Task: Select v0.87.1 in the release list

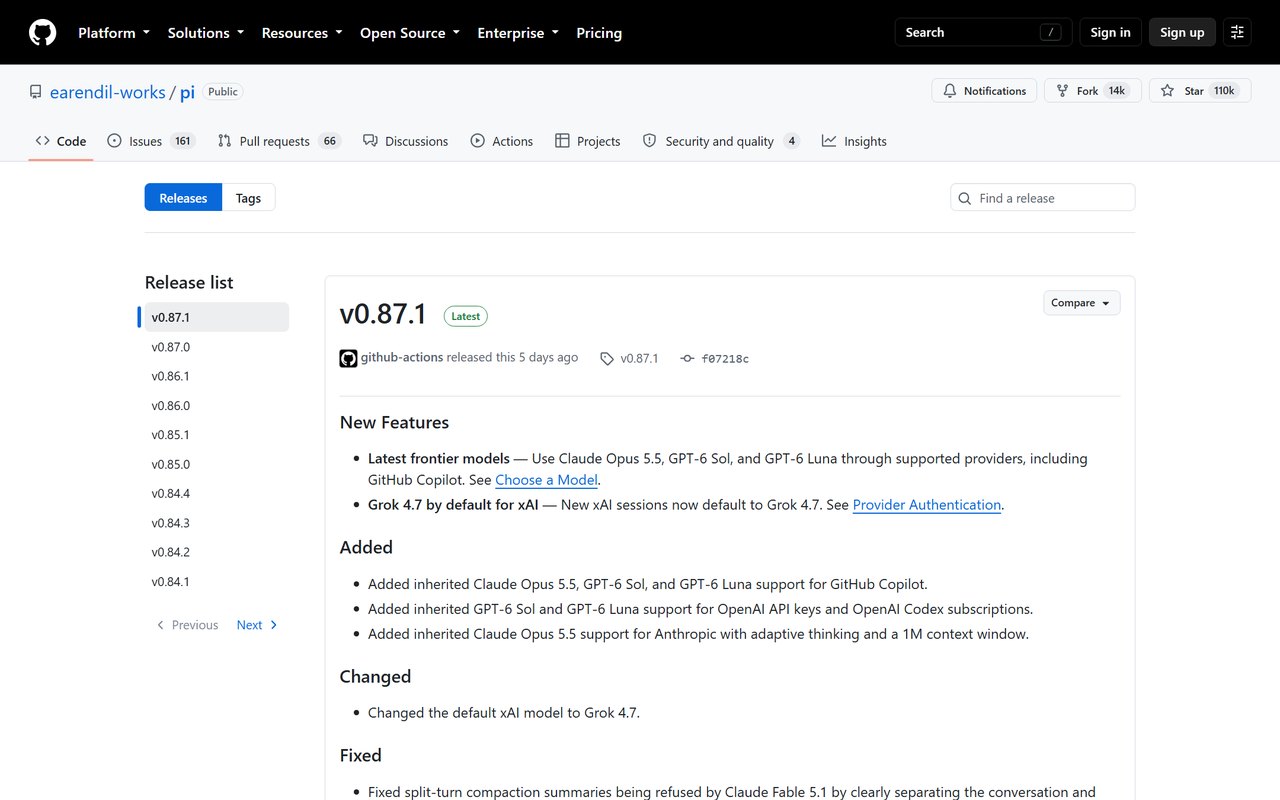Action: [x=217, y=317]
